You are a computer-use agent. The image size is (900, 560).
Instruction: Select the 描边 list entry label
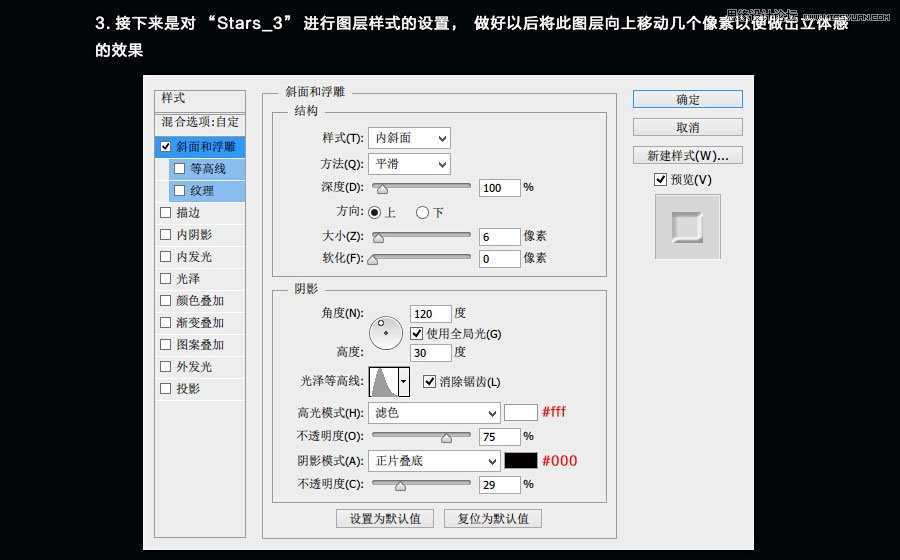point(188,212)
